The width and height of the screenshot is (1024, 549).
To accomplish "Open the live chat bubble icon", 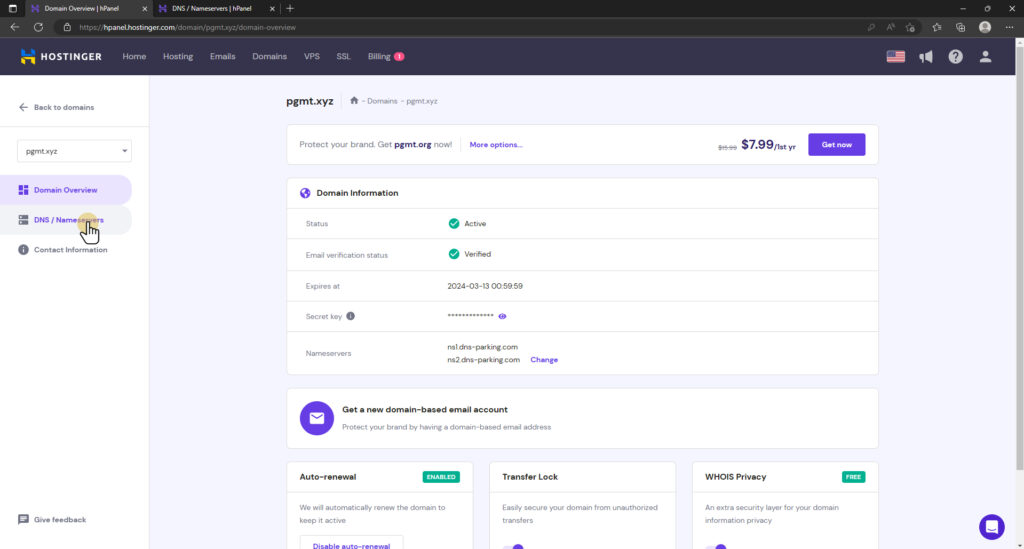I will click(991, 526).
